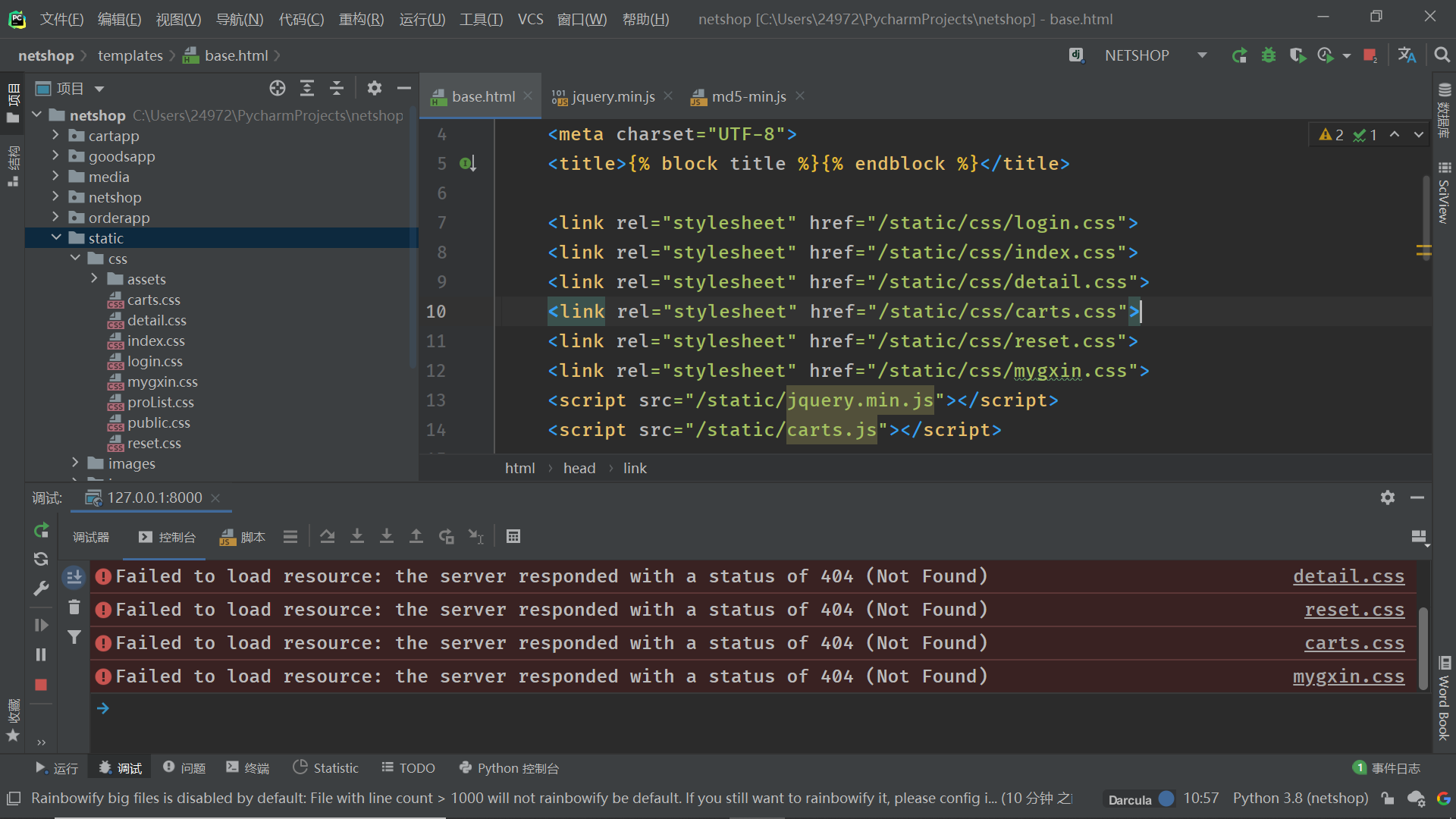Open Search Everywhere with the magnifier icon
Screen dimensions: 1456x819
pyautogui.click(x=1442, y=55)
